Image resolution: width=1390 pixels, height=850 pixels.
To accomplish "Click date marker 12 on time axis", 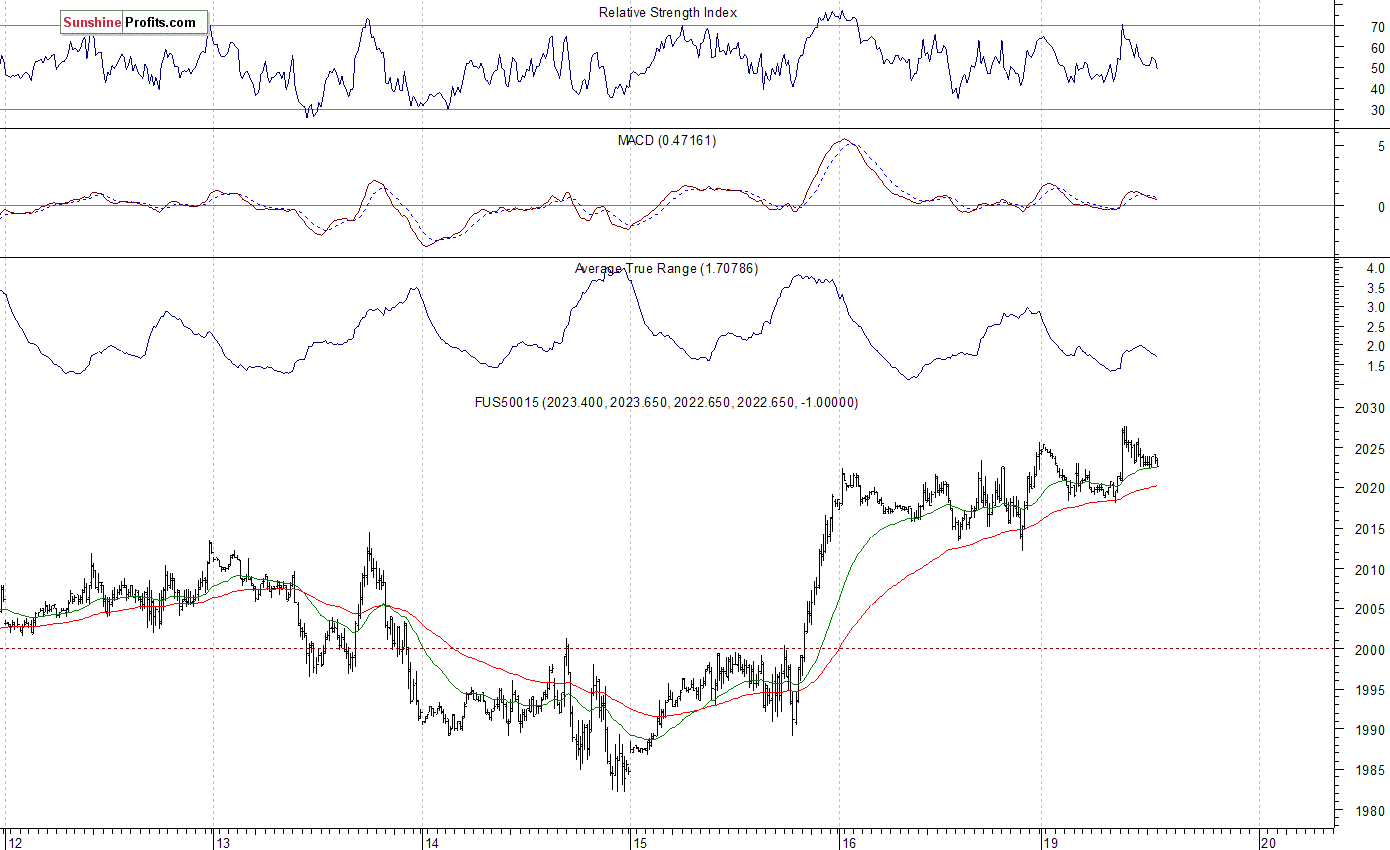I will pyautogui.click(x=14, y=842).
